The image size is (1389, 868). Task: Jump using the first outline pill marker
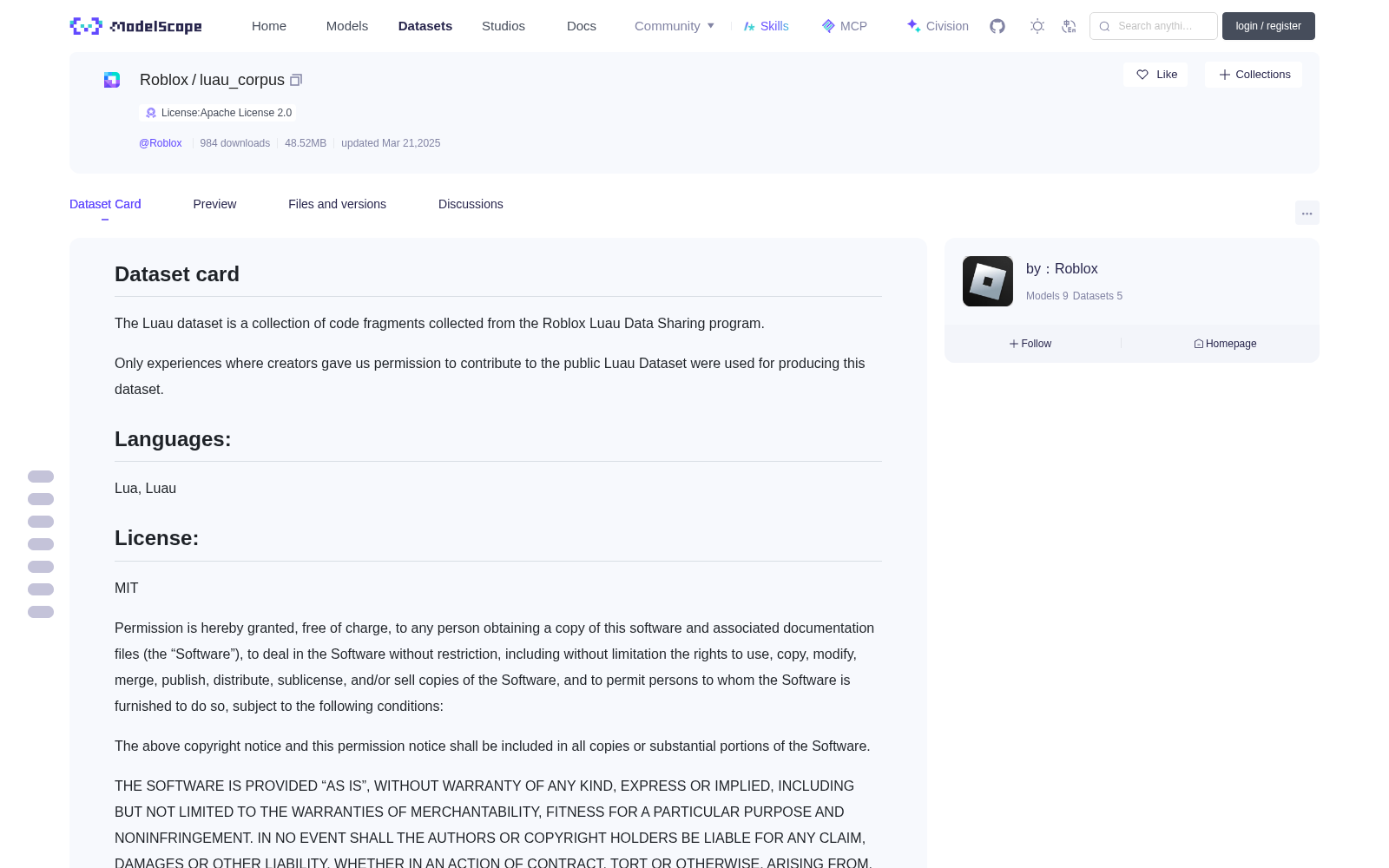(x=41, y=477)
